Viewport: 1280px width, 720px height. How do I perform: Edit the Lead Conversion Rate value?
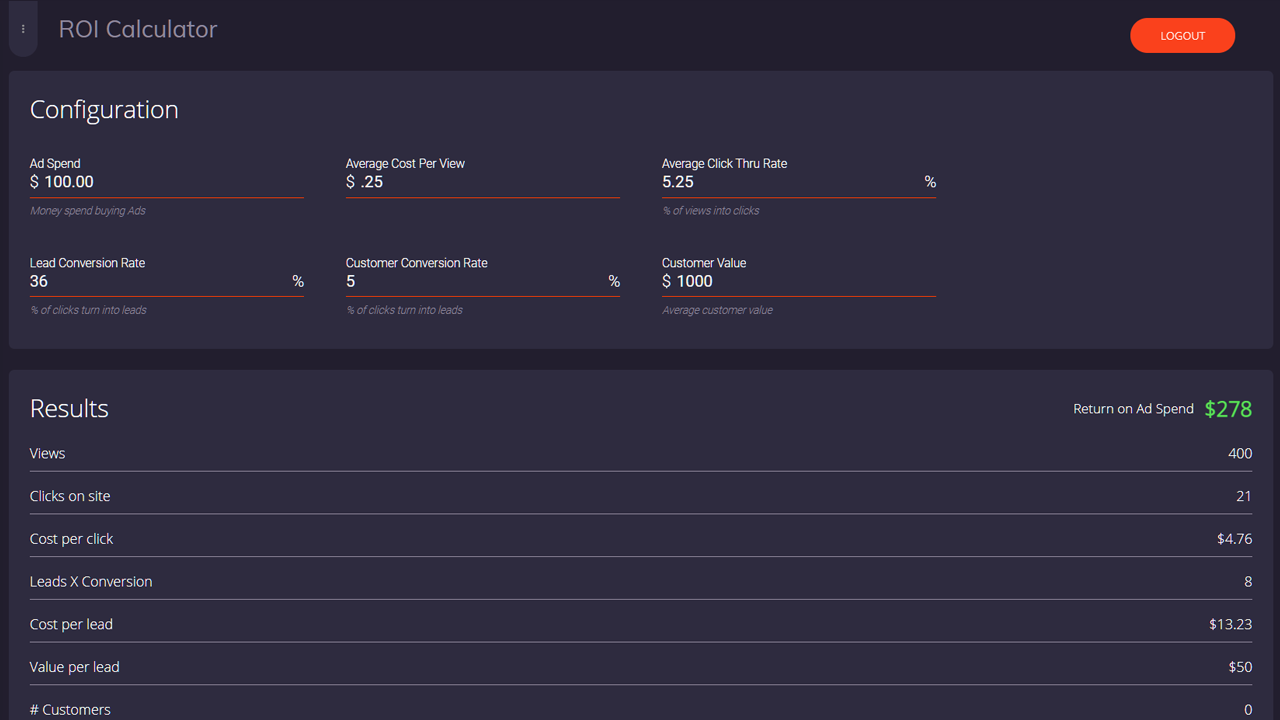point(158,282)
